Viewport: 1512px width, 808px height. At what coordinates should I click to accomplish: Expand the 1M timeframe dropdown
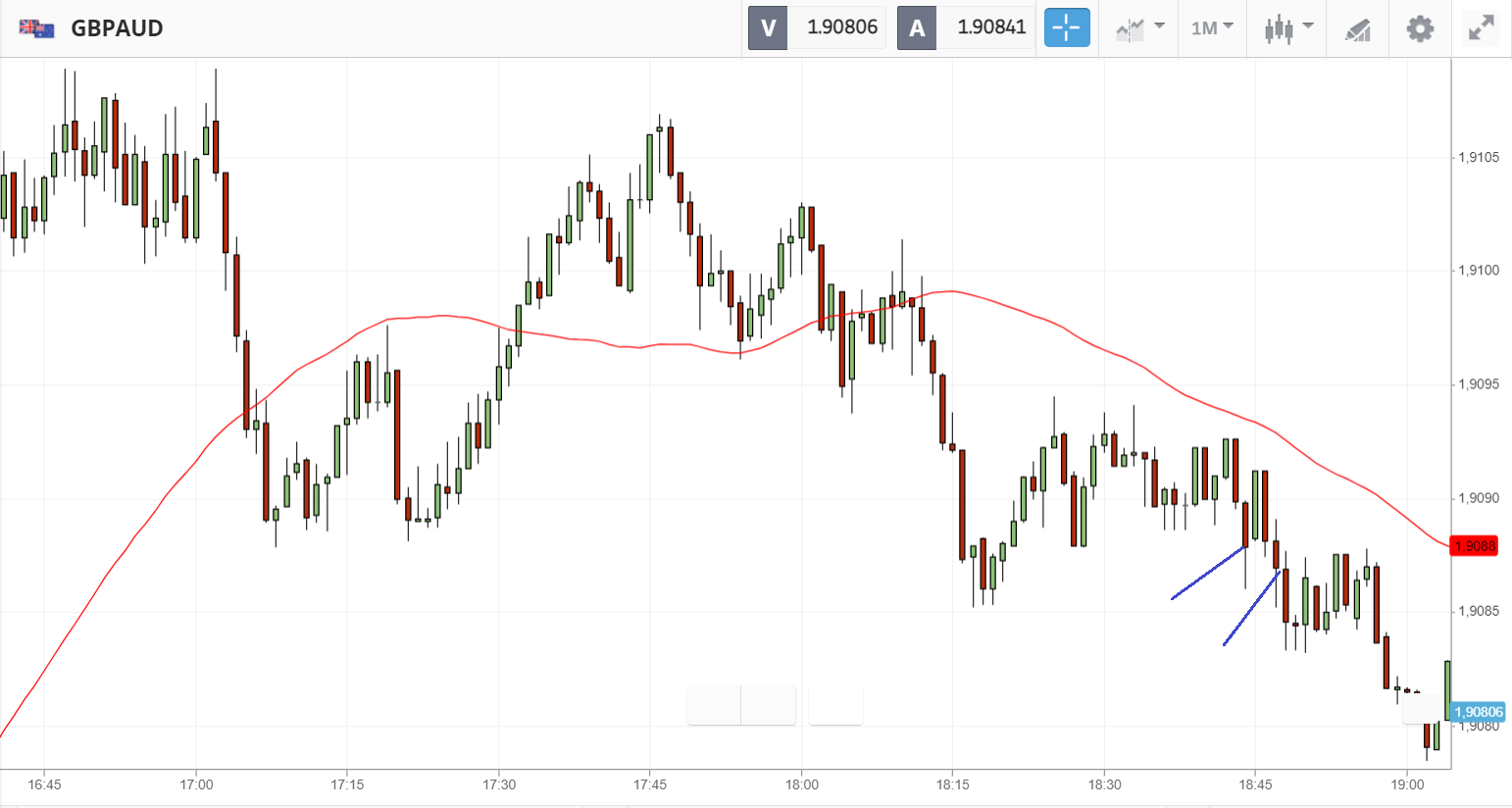point(1212,28)
